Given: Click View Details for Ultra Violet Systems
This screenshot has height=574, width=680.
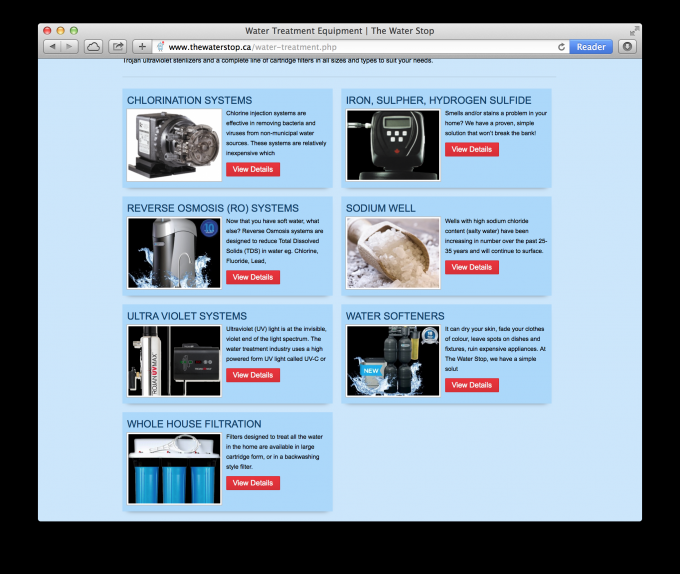Looking at the screenshot, I should (x=253, y=375).
